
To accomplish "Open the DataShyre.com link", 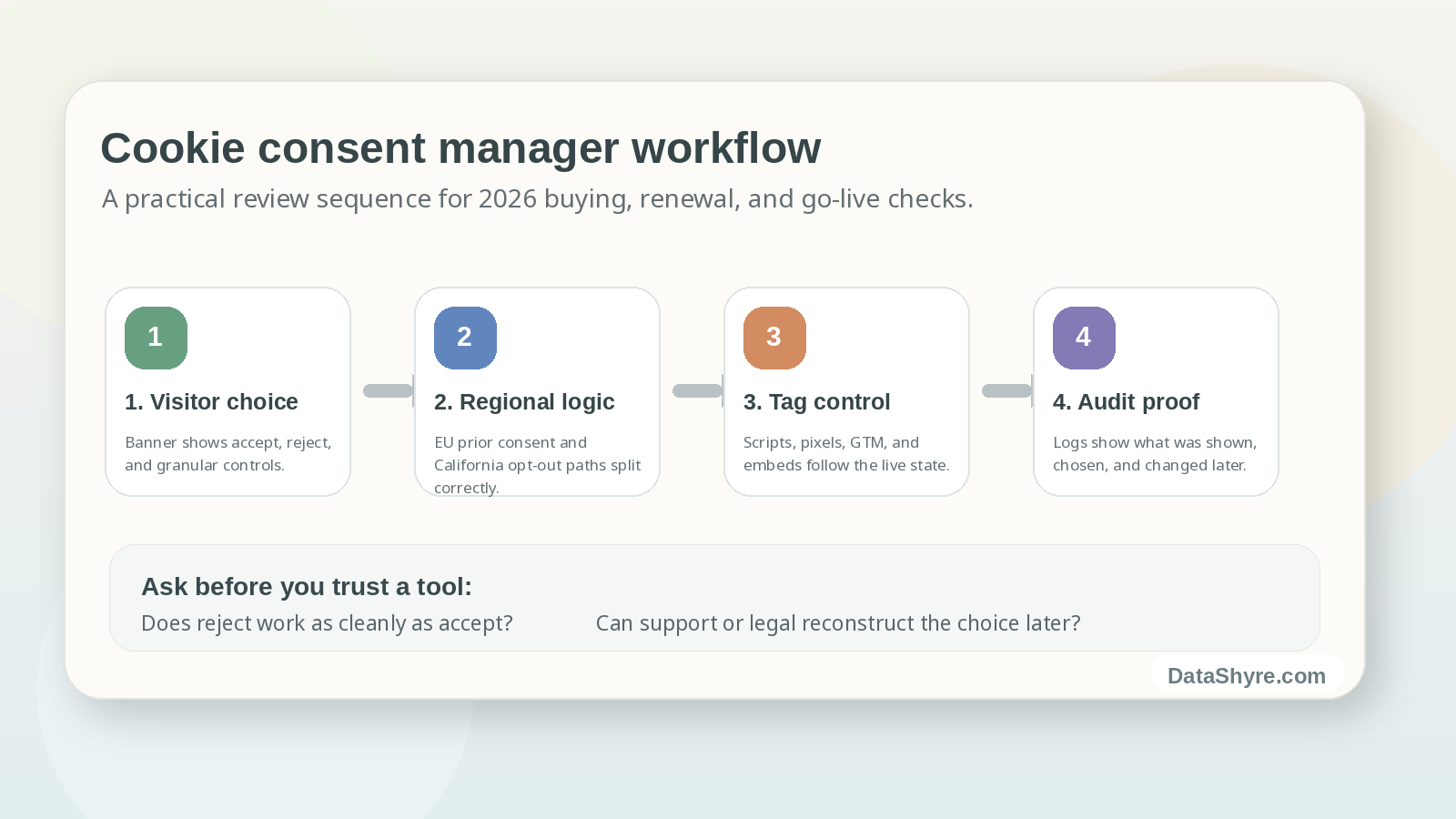I will 1247,675.
